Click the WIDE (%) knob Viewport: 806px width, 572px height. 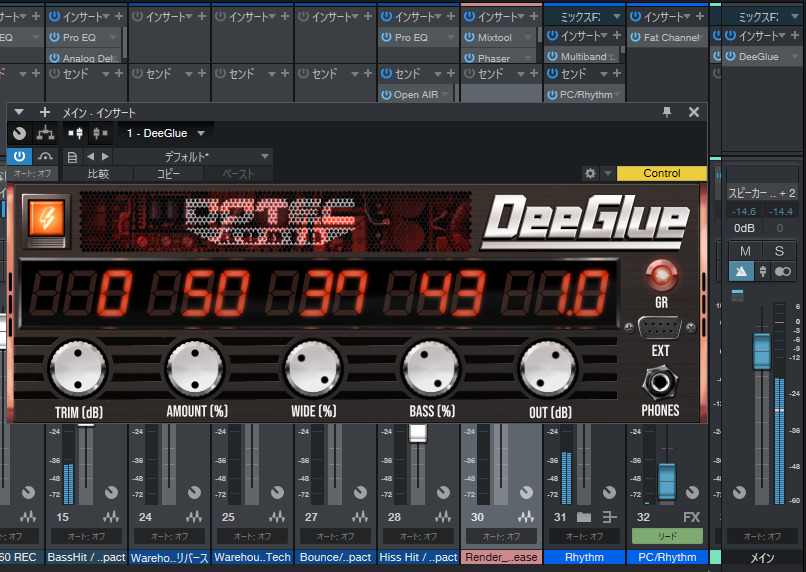313,368
